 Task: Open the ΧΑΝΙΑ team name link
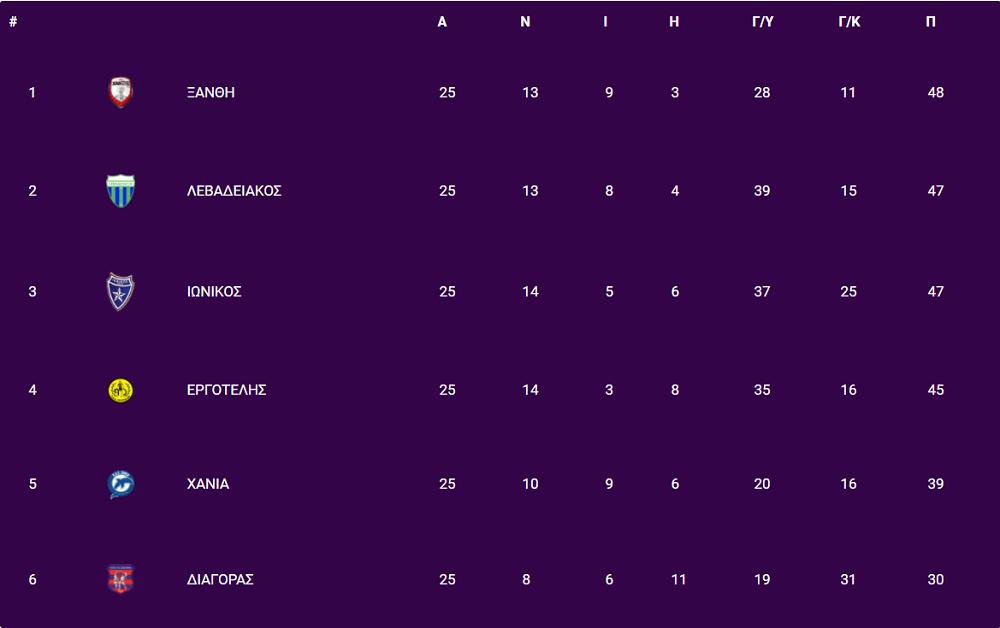(x=208, y=484)
